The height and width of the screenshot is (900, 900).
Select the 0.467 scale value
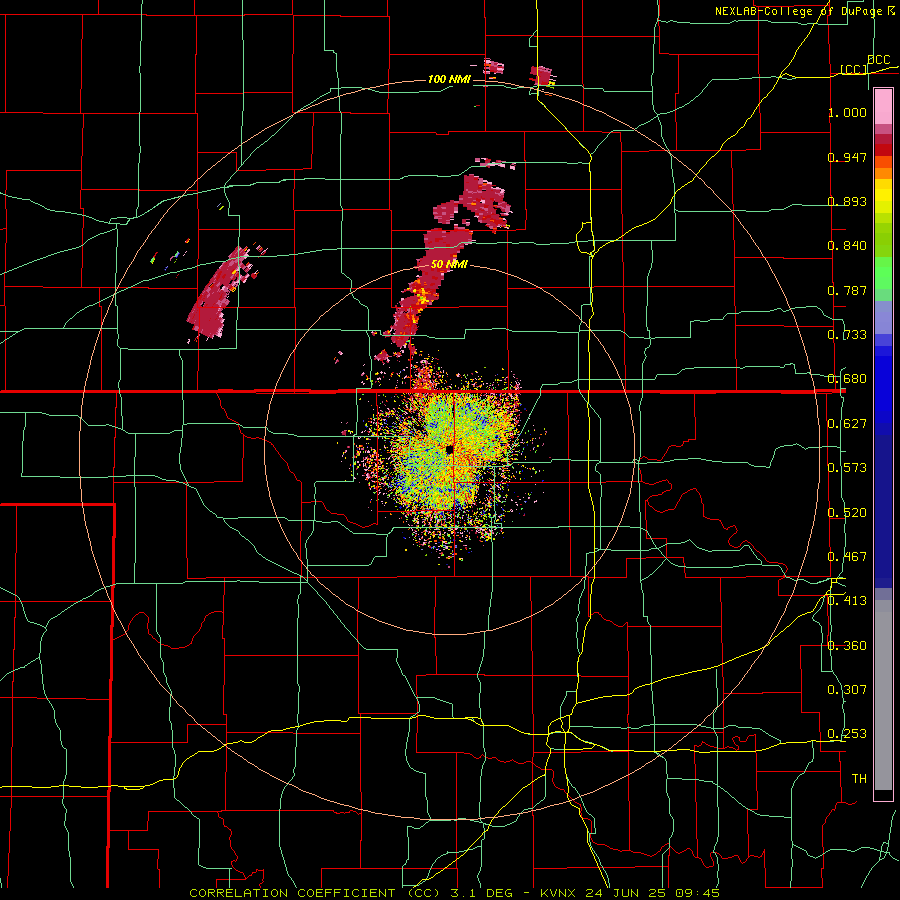click(847, 557)
